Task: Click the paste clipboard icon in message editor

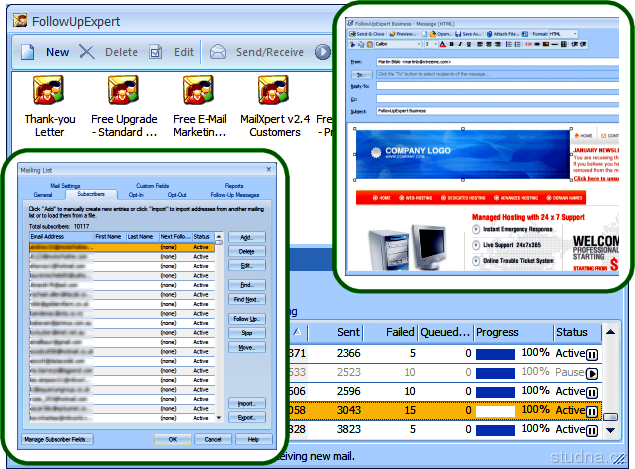Action: 370,44
